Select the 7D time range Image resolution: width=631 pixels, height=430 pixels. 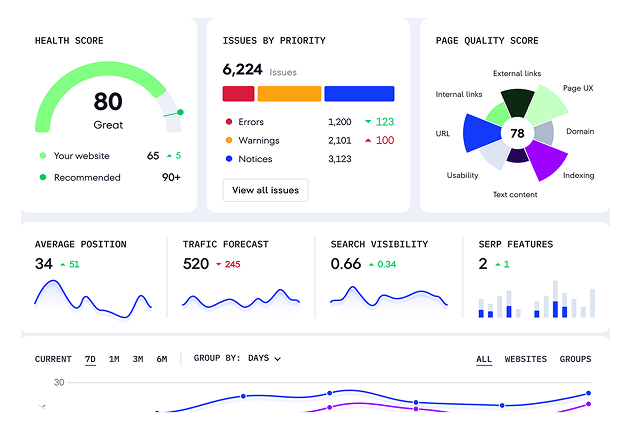[90, 359]
